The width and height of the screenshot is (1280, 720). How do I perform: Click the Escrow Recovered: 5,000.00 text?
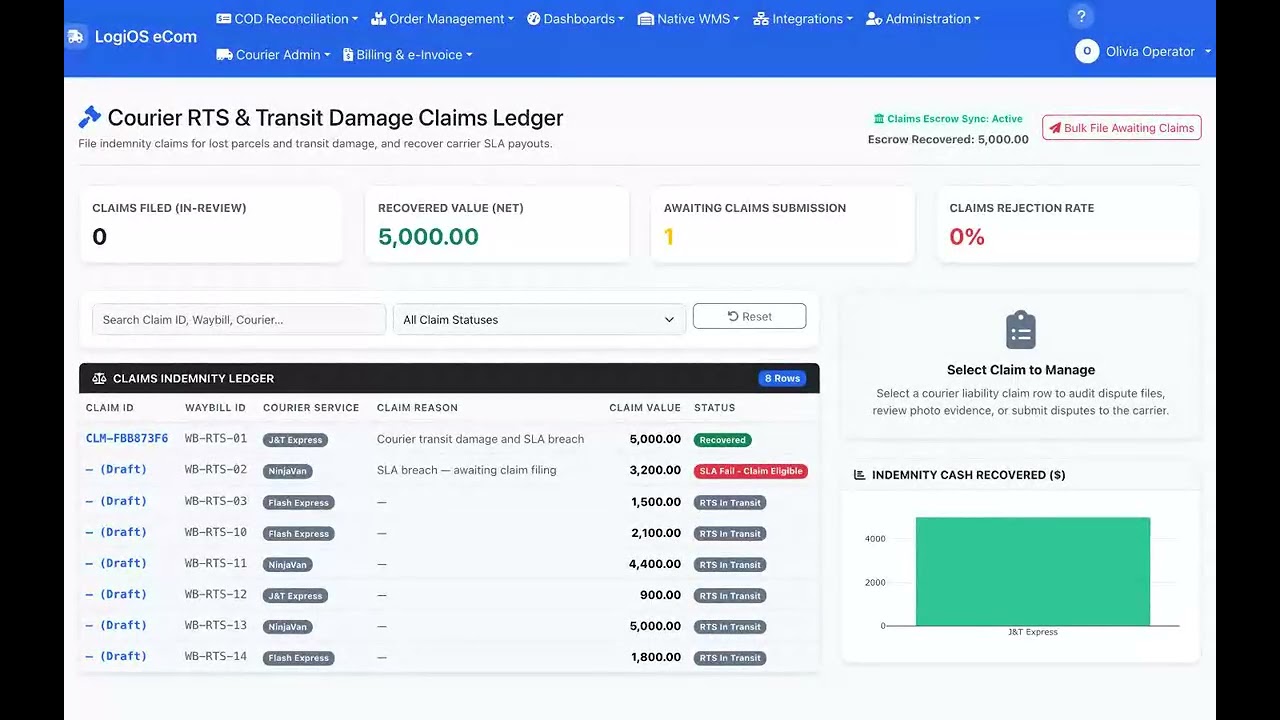point(948,140)
